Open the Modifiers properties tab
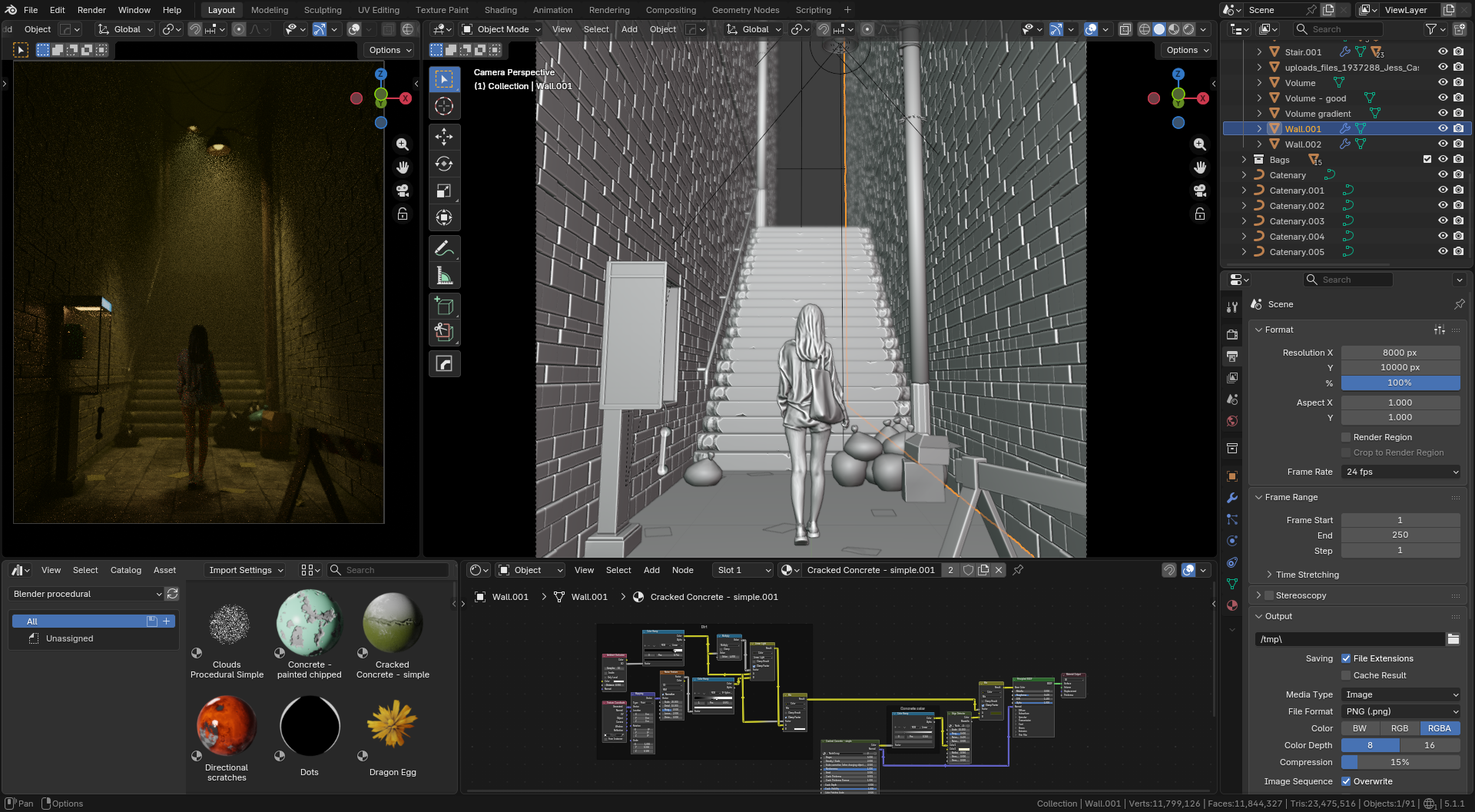Viewport: 1475px width, 812px height. [x=1232, y=498]
